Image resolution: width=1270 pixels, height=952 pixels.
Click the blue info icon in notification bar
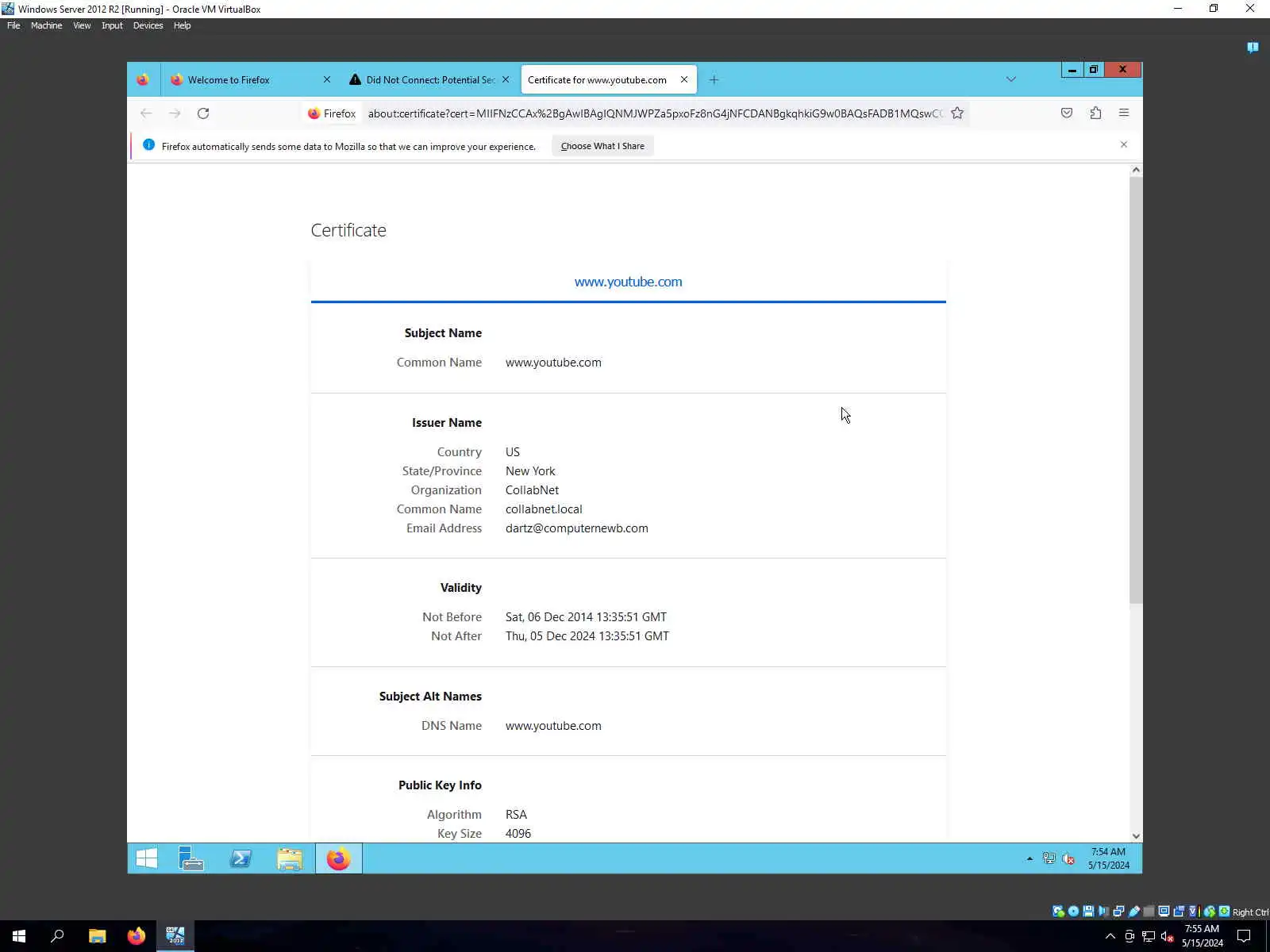coord(148,145)
